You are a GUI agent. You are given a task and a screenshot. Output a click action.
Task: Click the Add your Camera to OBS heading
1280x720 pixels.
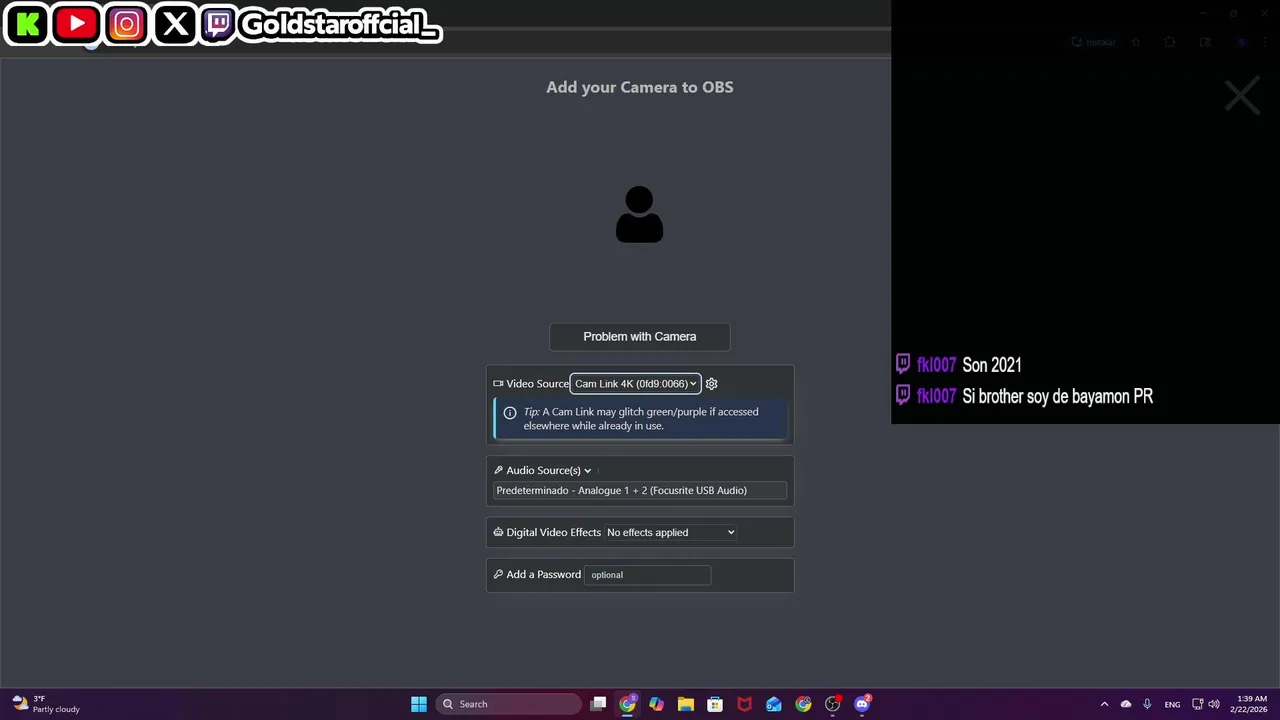(640, 87)
